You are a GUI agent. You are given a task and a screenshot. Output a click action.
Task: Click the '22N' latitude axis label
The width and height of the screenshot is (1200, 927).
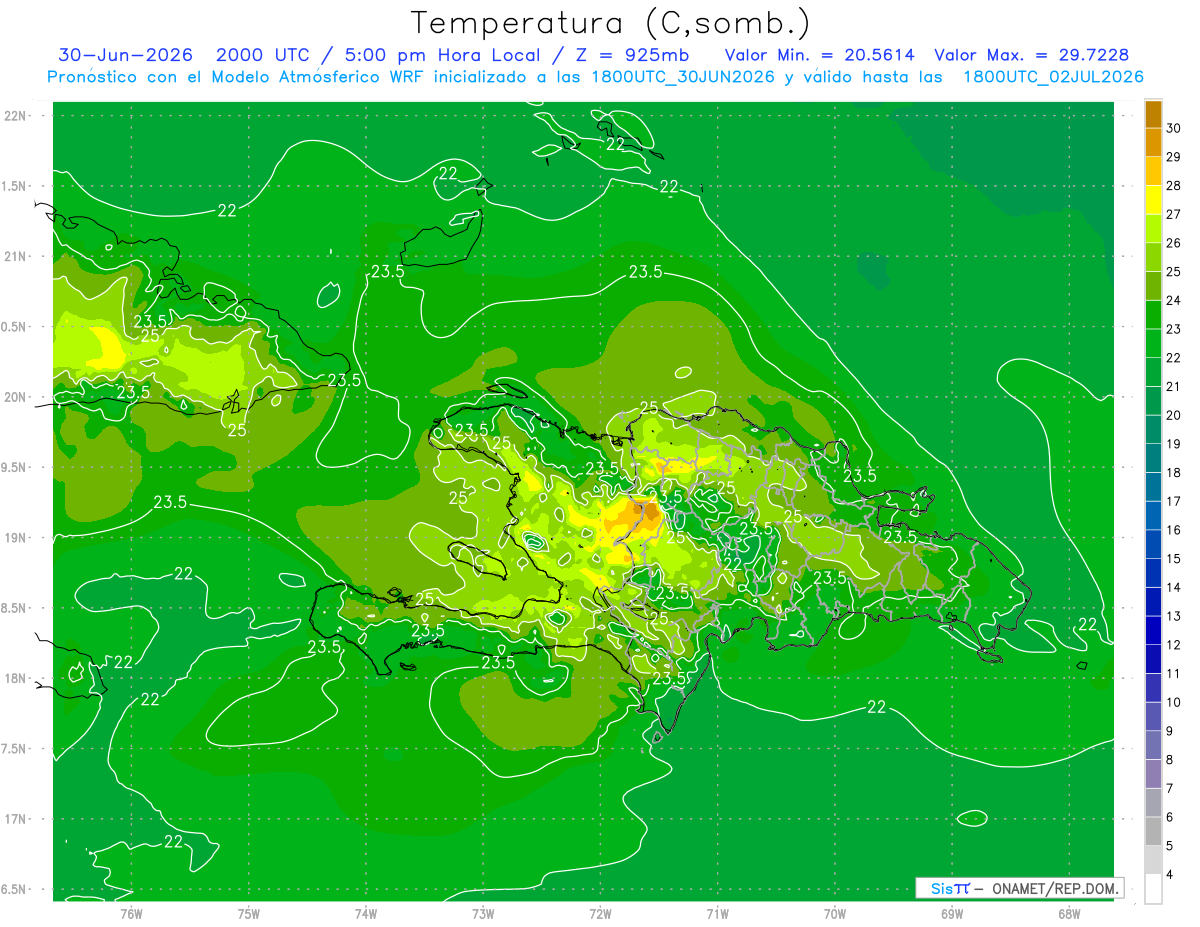17,116
